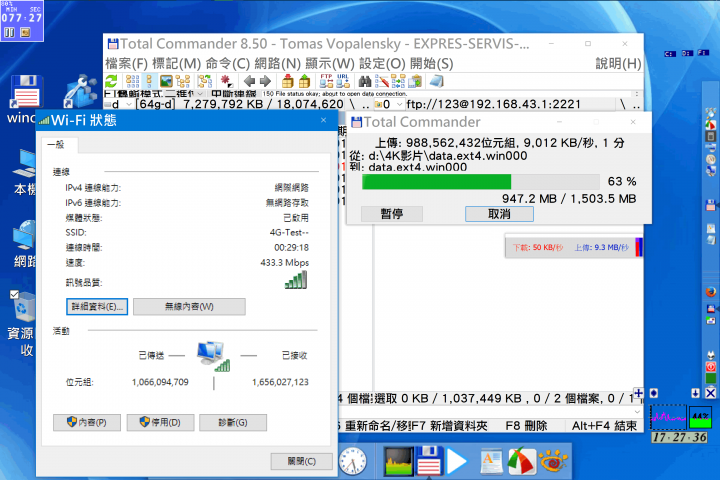Open the XnView eye icon in the dock
The height and width of the screenshot is (480, 720).
(x=553, y=461)
